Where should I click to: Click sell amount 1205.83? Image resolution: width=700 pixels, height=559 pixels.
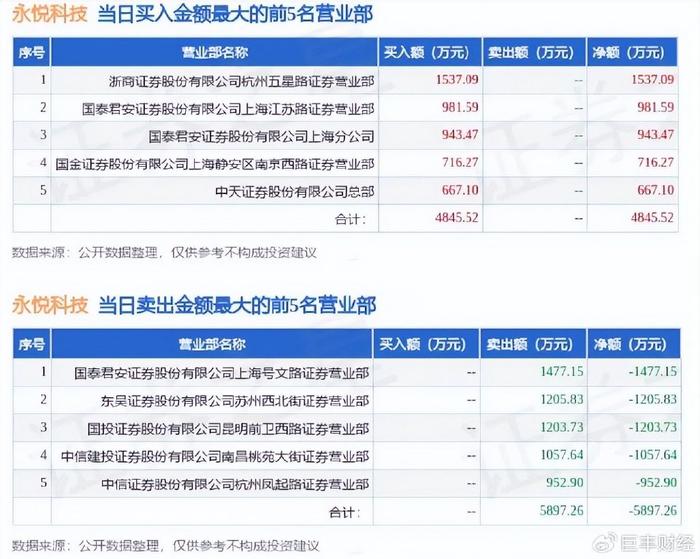pyautogui.click(x=562, y=399)
